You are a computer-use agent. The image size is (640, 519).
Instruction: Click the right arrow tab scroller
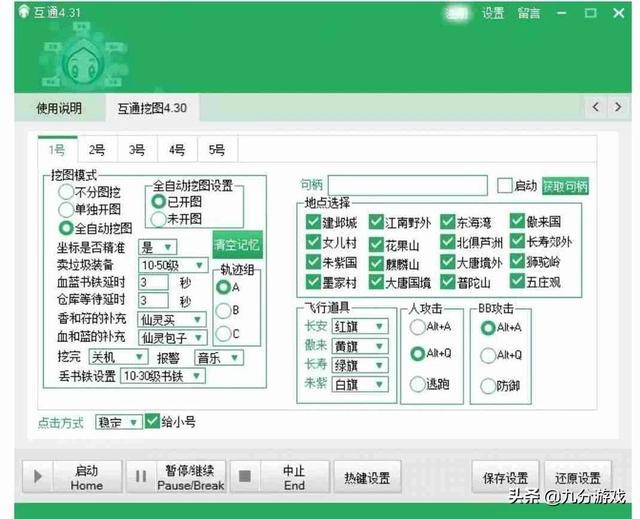[618, 107]
